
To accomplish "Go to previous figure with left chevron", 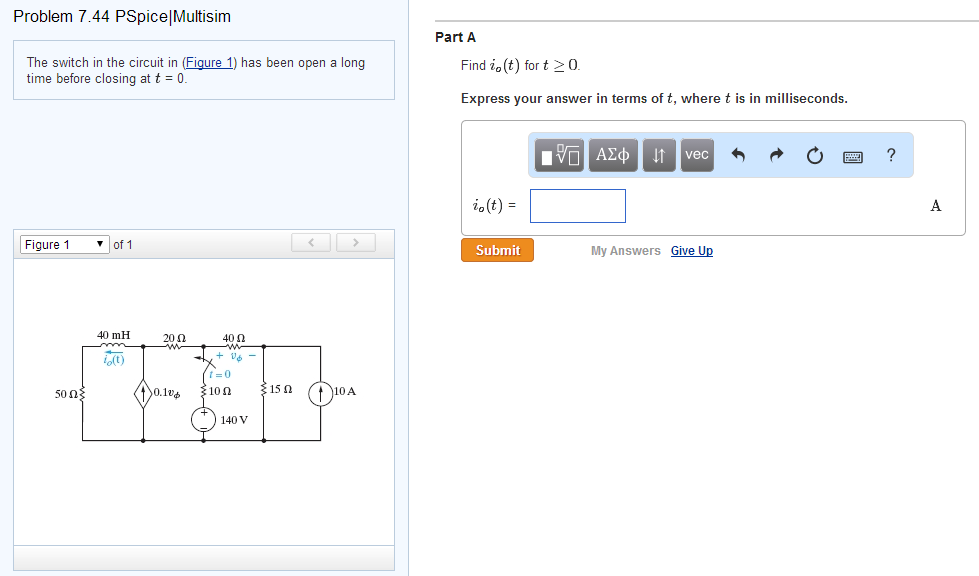I will [310, 242].
